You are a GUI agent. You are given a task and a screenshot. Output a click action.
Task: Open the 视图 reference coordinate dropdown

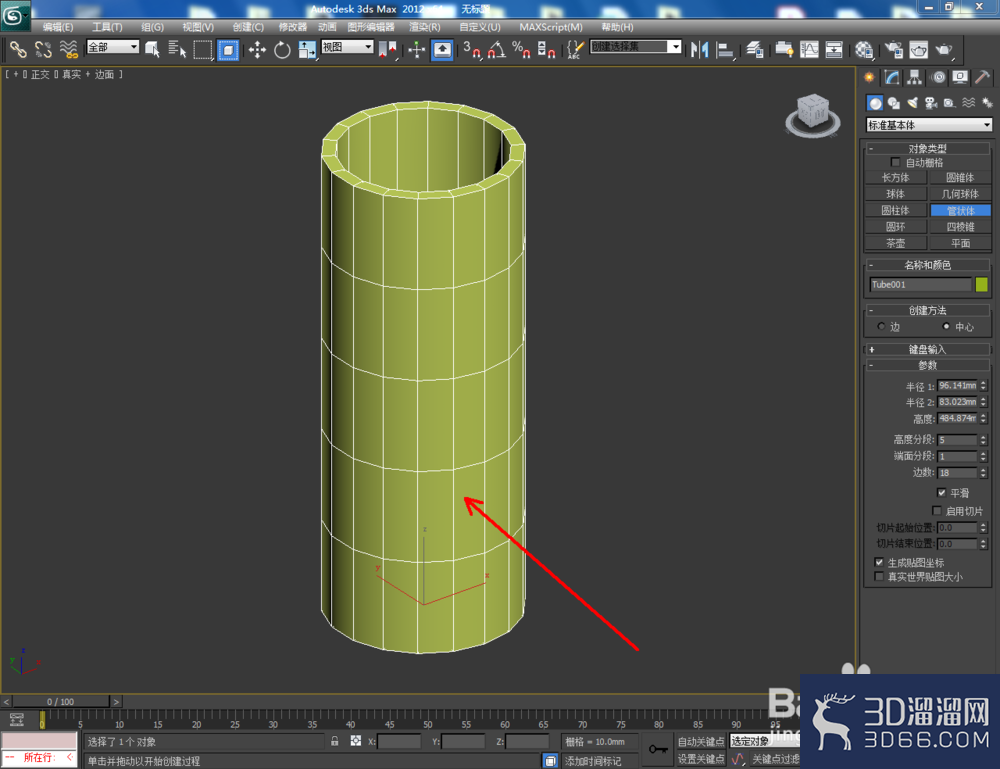pyautogui.click(x=347, y=47)
